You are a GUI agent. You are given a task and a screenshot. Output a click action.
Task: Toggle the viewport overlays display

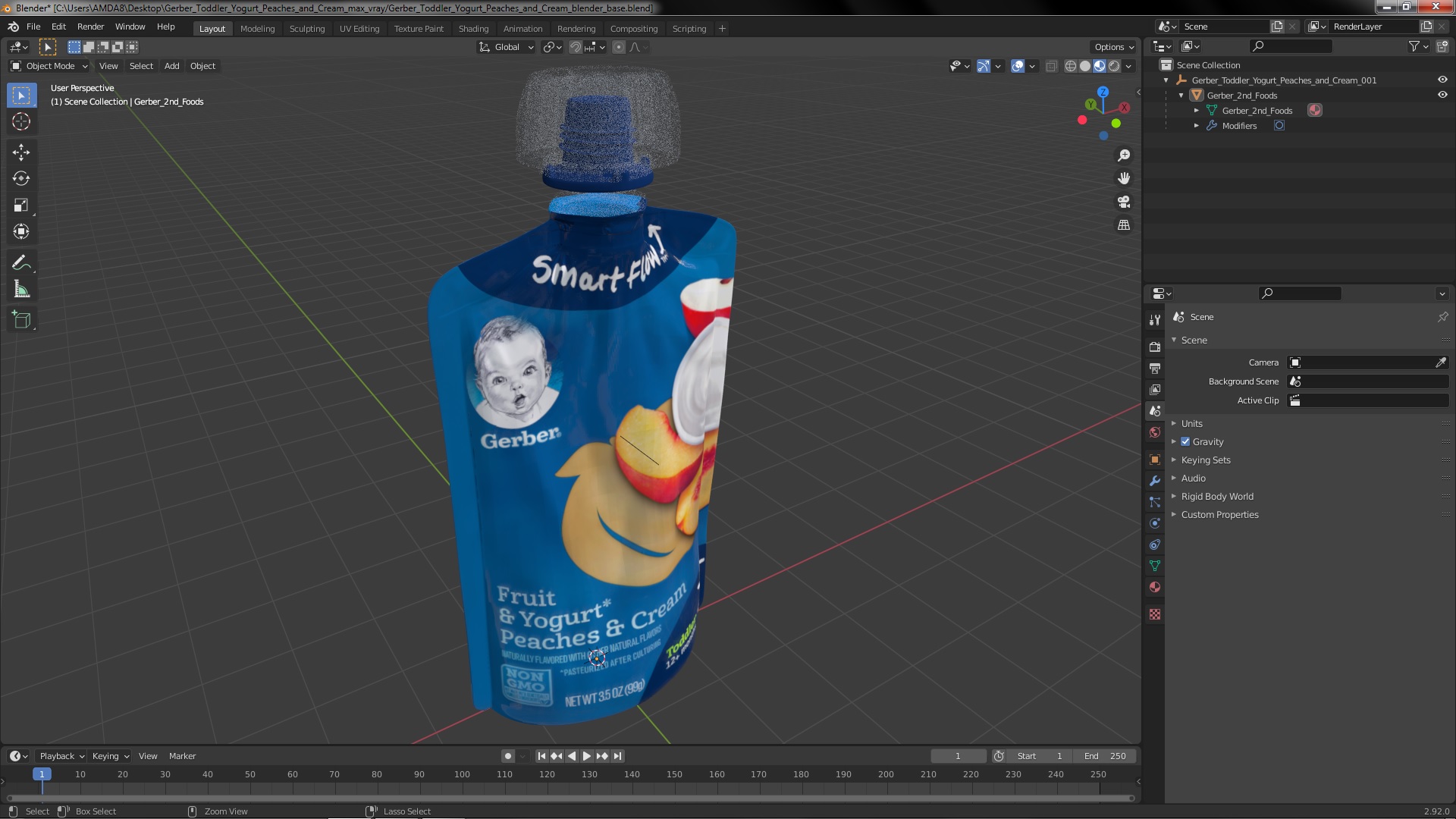coord(1018,66)
